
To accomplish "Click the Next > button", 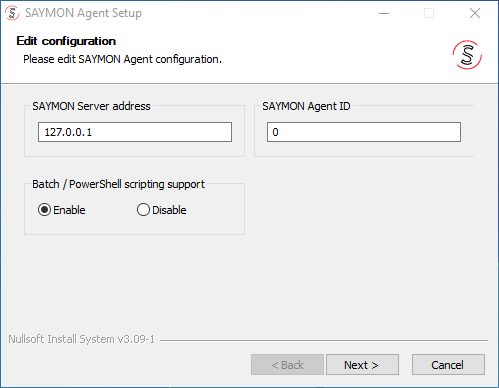I will click(362, 365).
